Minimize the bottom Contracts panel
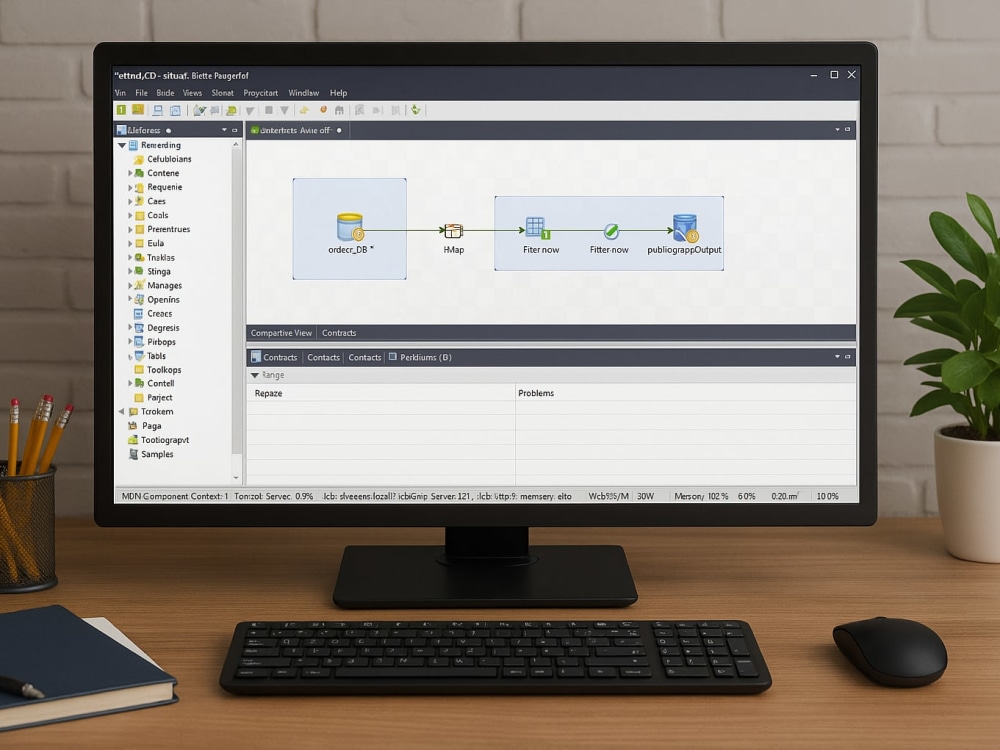This screenshot has width=1000, height=750. (848, 357)
